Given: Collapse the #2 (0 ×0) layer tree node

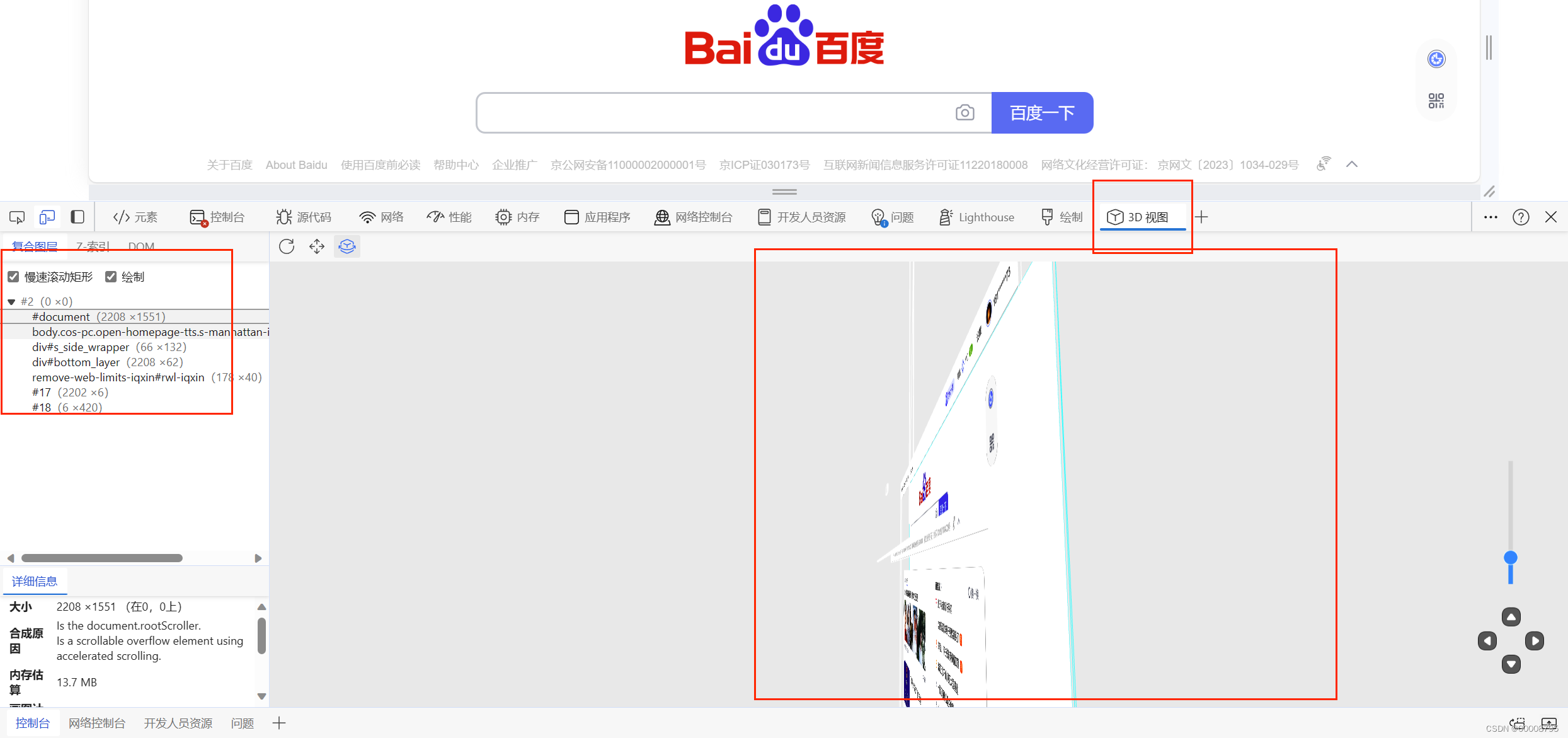Looking at the screenshot, I should pos(11,302).
